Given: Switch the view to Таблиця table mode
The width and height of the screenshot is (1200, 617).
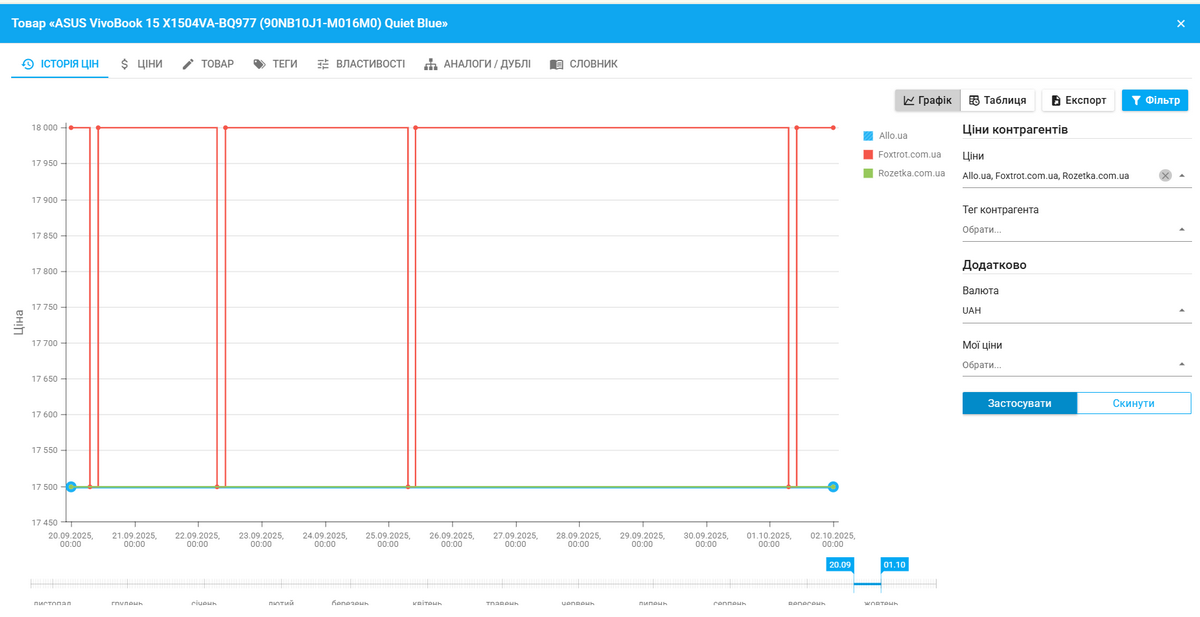Looking at the screenshot, I should point(997,100).
